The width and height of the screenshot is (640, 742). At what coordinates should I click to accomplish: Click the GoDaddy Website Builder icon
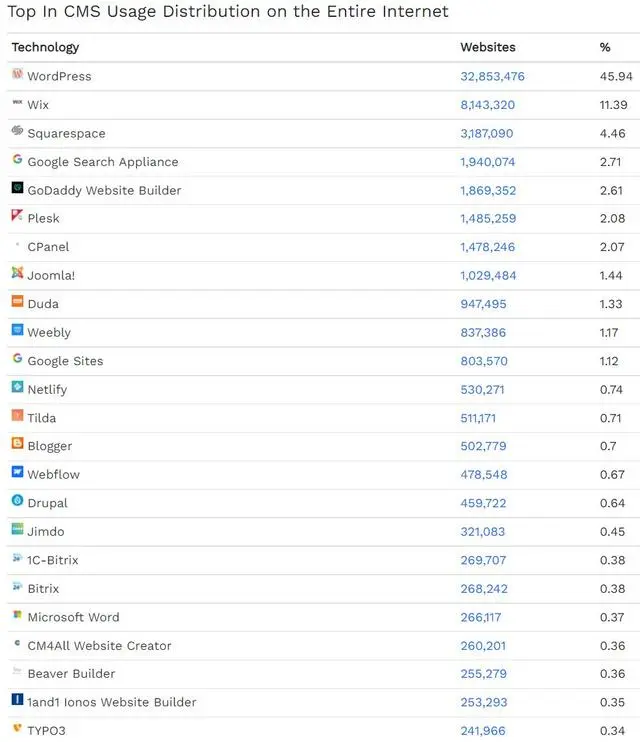(x=18, y=187)
